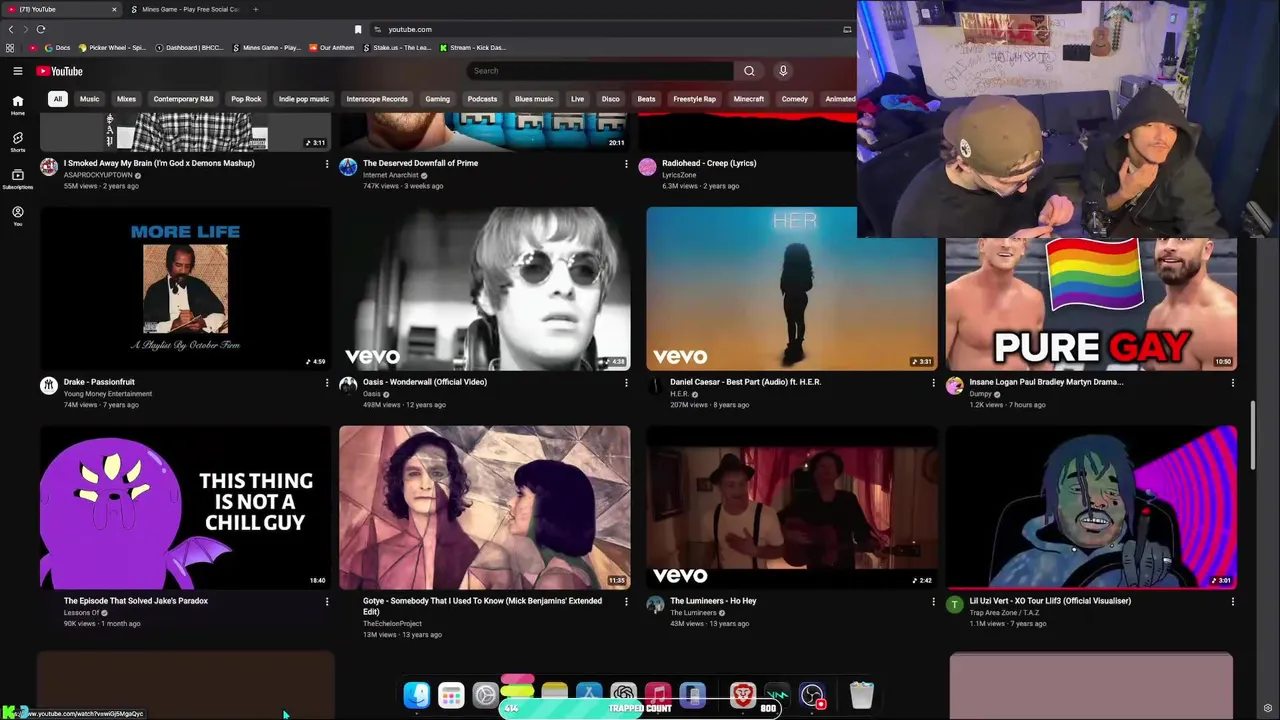Open Oasis - Wonderwall (Official Video) title
The height and width of the screenshot is (720, 1280).
click(425, 382)
